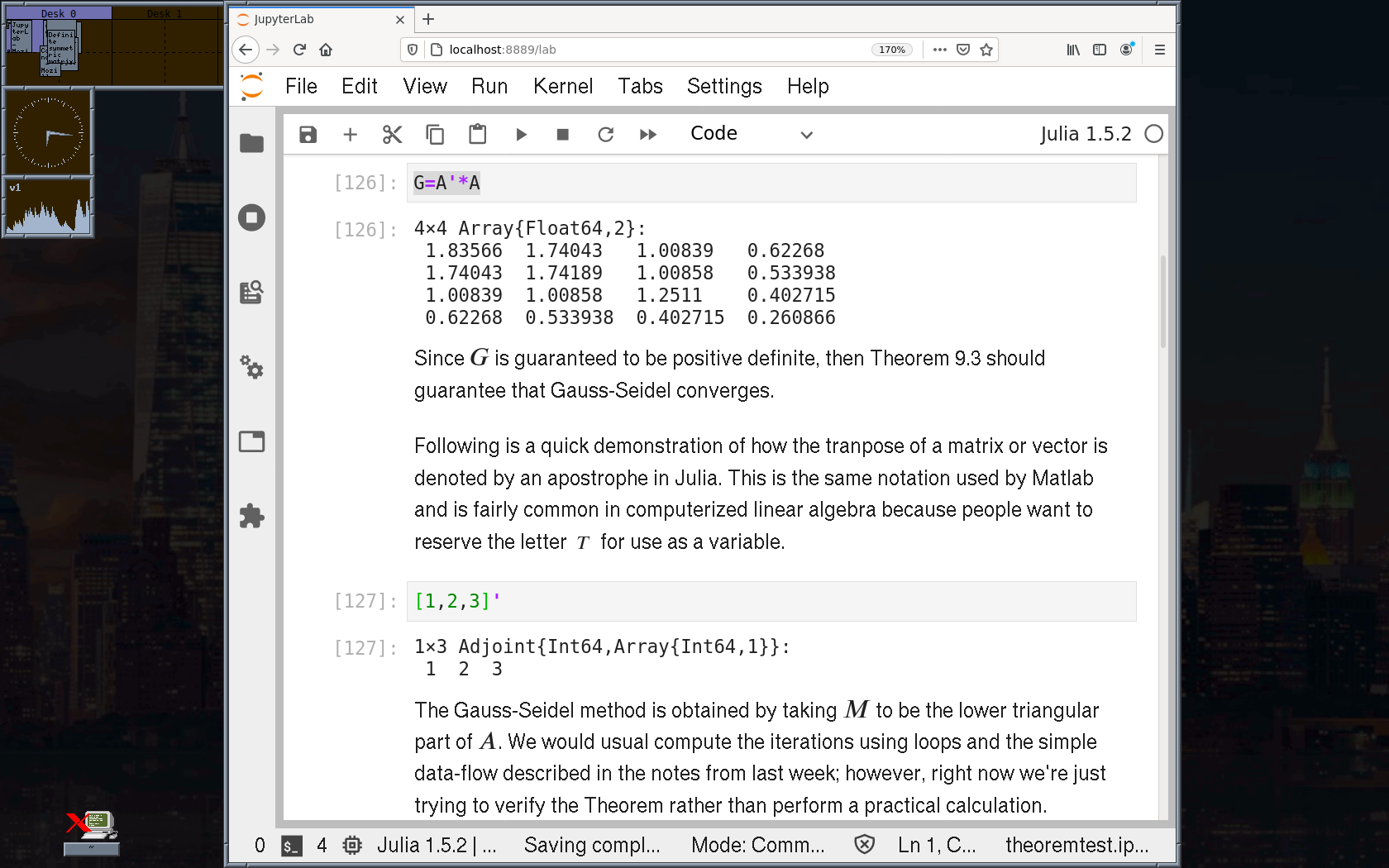The width and height of the screenshot is (1389, 868).
Task: Click Julia 1.5.2 kernel name button
Action: 1085,134
